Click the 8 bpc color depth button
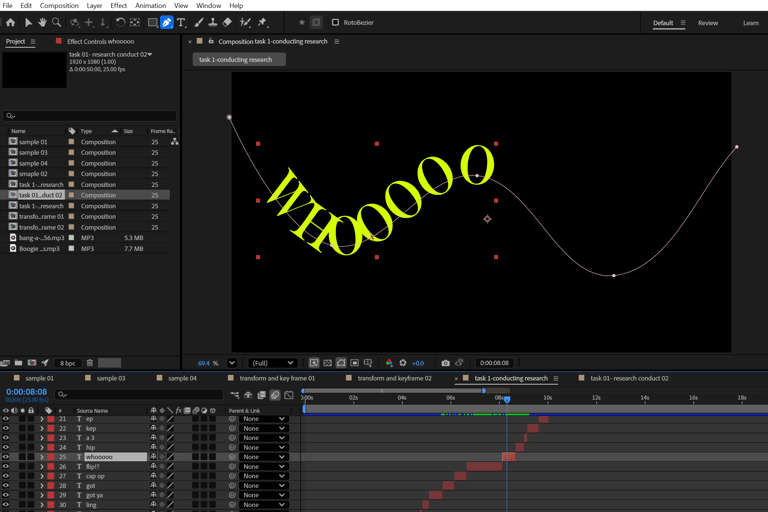The height and width of the screenshot is (512, 768). click(x=67, y=363)
